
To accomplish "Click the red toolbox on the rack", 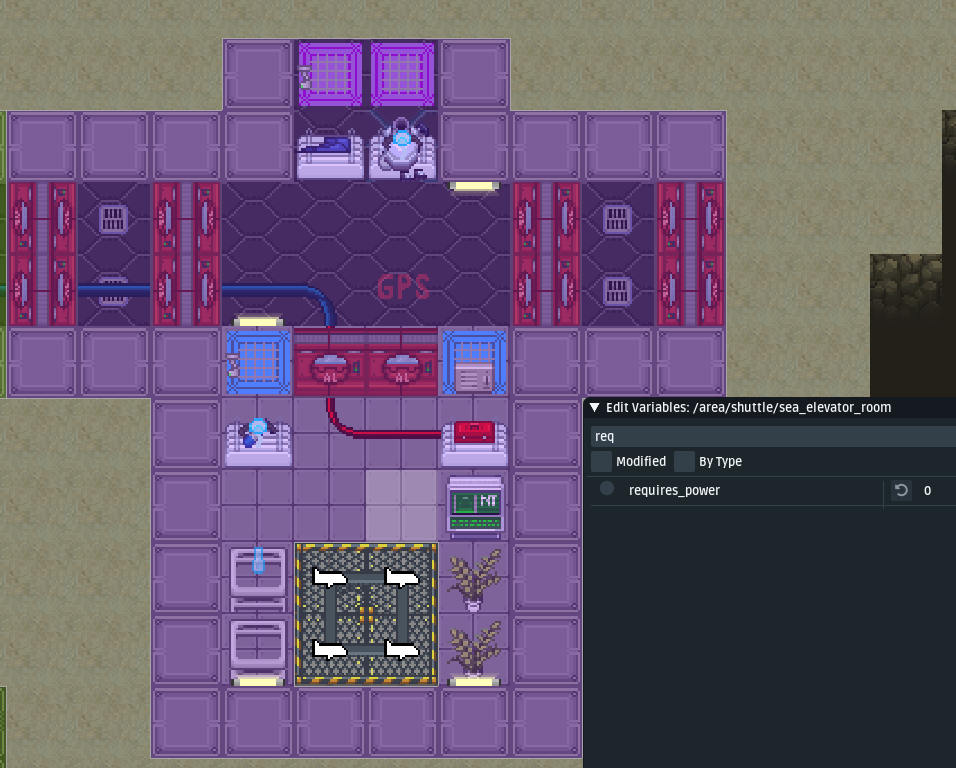I will (x=475, y=432).
